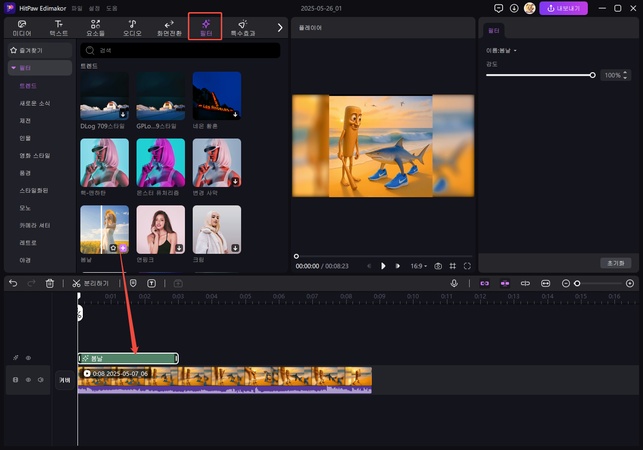Click the timeline zoom-out minus icon
643x450 pixels.
click(x=565, y=284)
